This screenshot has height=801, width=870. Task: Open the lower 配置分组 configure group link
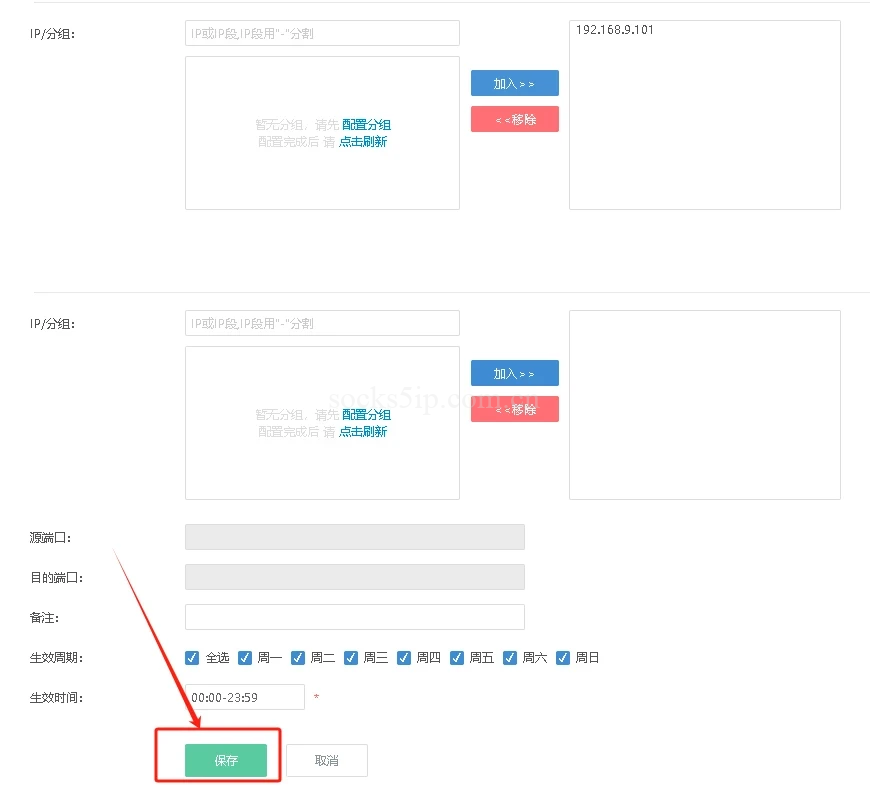(x=366, y=415)
